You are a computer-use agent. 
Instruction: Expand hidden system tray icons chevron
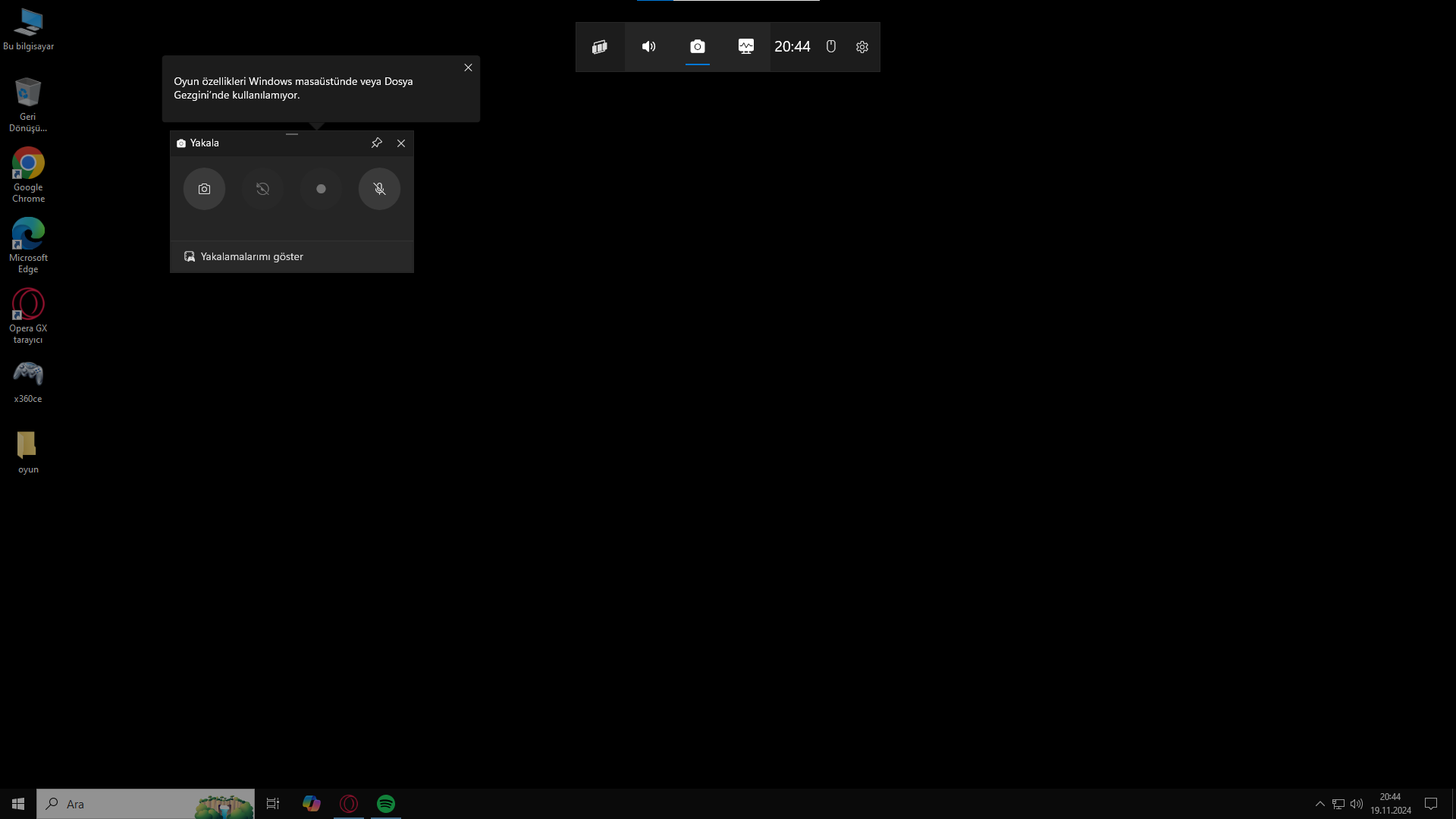click(1319, 804)
